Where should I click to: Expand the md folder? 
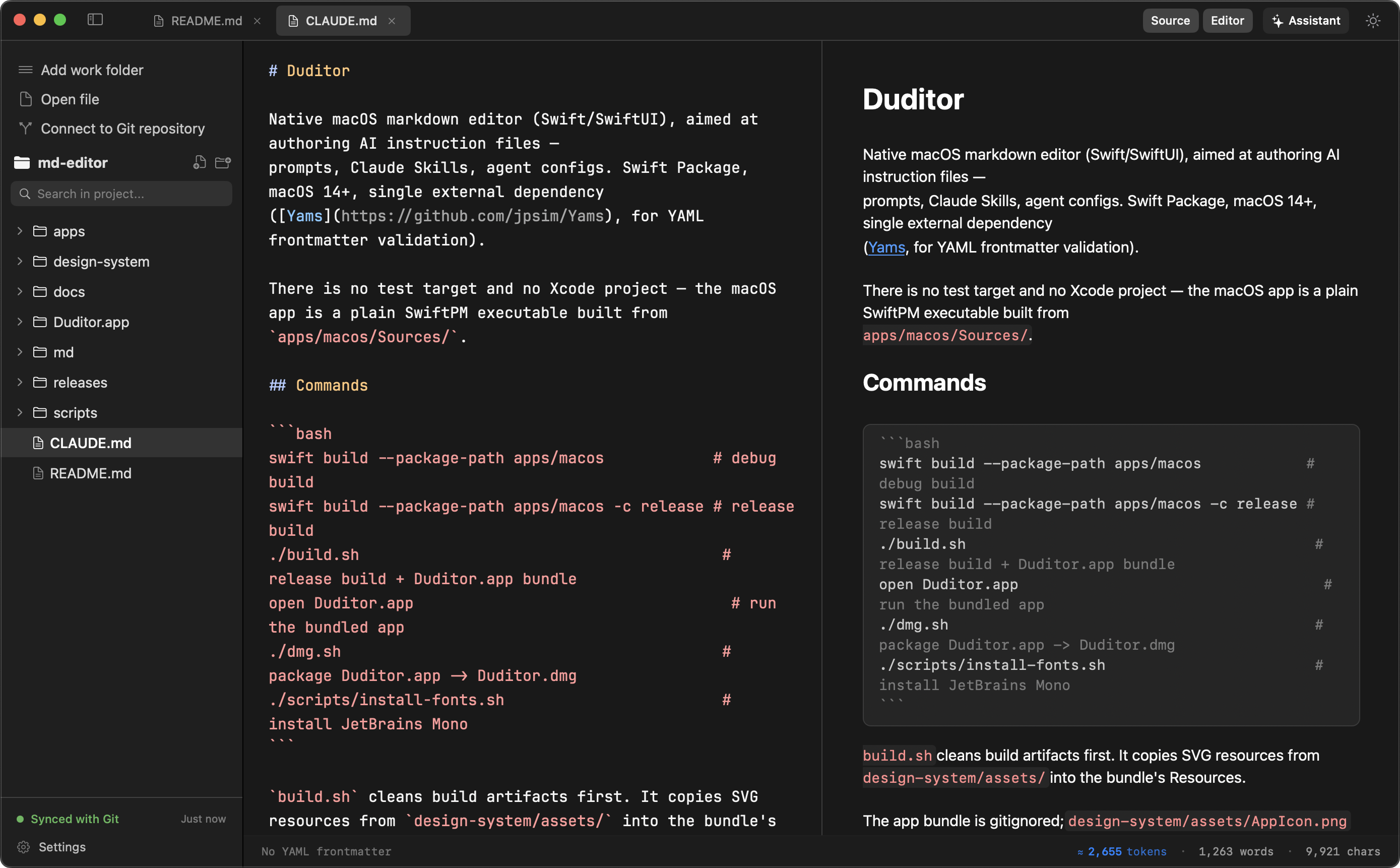tap(20, 352)
